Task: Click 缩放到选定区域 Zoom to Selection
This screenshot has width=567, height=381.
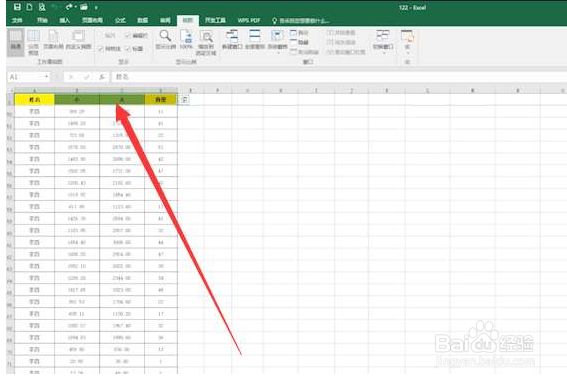Action: pyautogui.click(x=206, y=43)
